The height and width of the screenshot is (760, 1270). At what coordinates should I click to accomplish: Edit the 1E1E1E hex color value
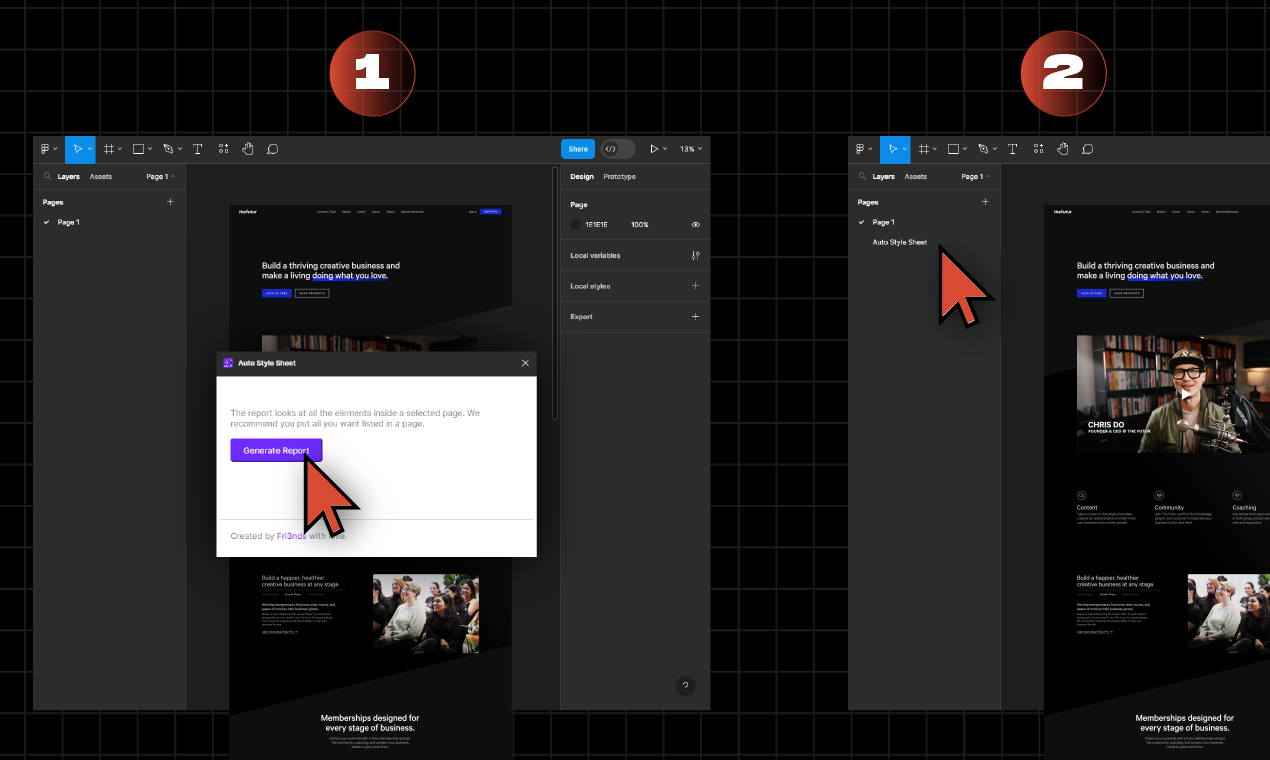coord(596,225)
